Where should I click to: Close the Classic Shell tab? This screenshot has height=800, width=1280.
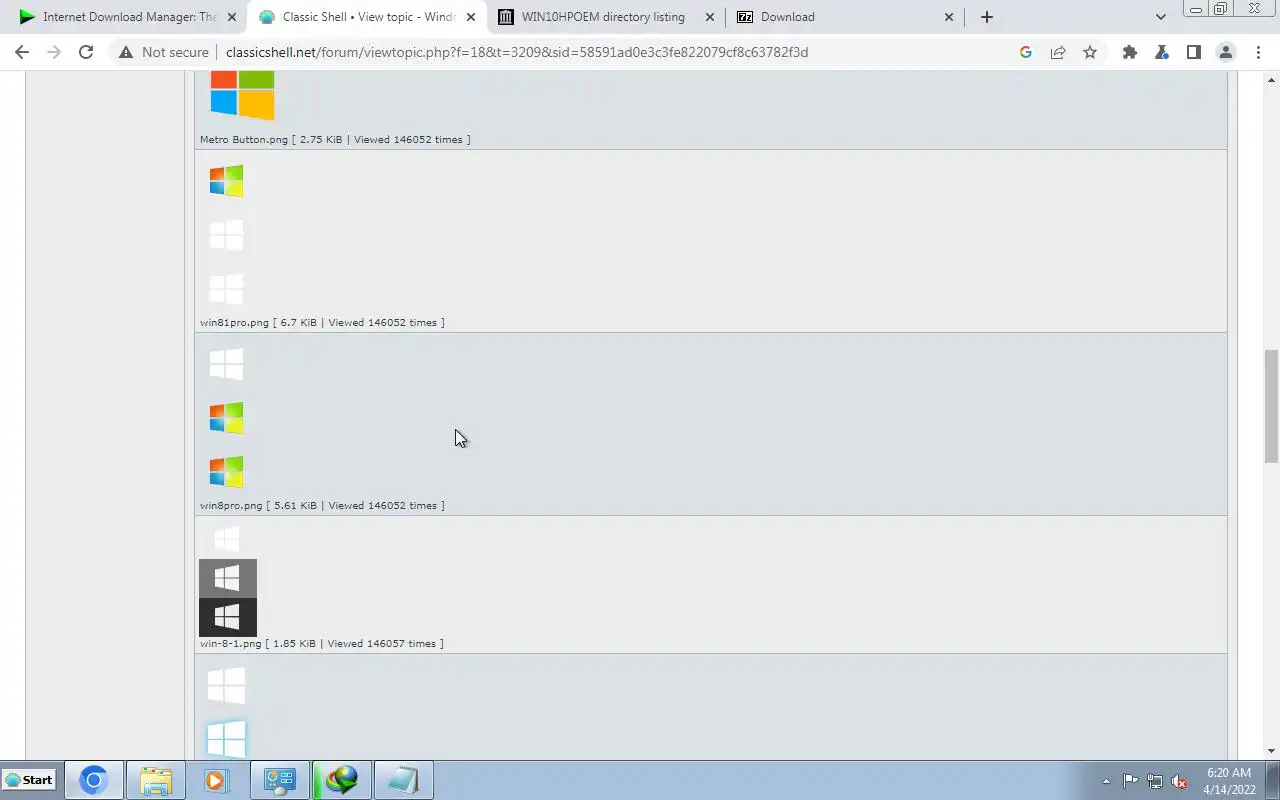tap(471, 17)
